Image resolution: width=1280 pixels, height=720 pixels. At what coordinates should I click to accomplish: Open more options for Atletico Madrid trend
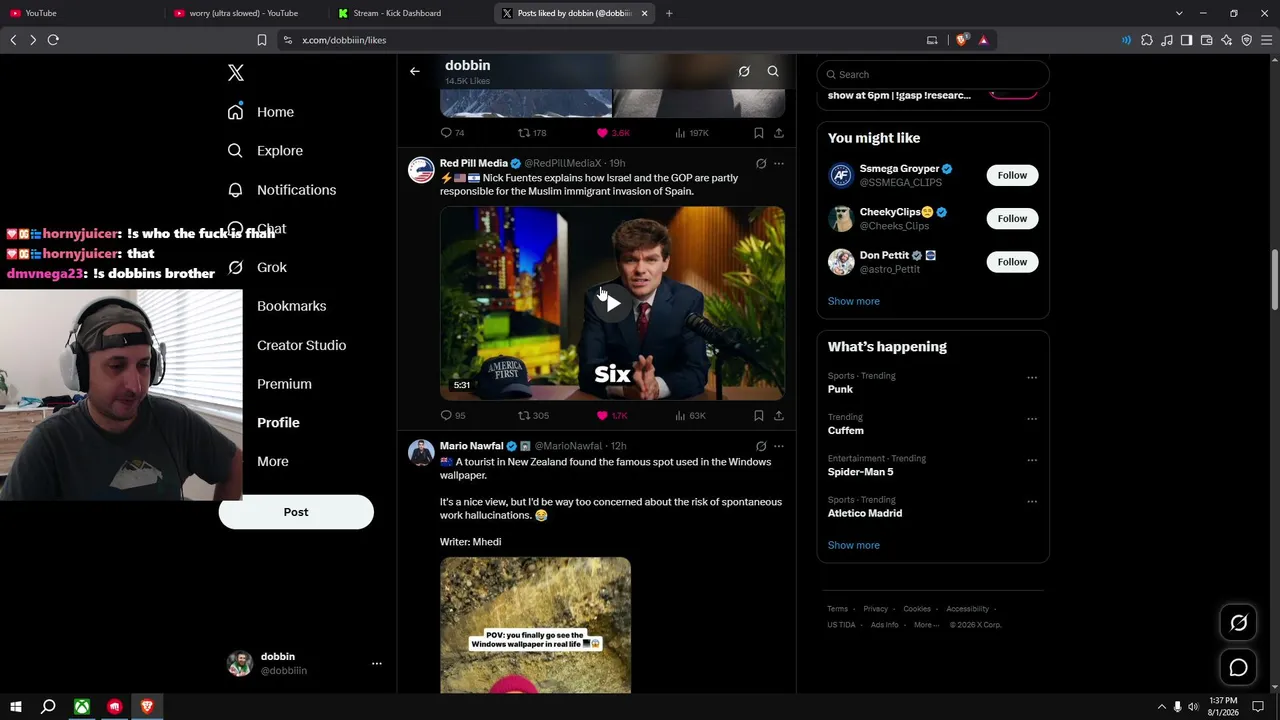click(x=1032, y=501)
